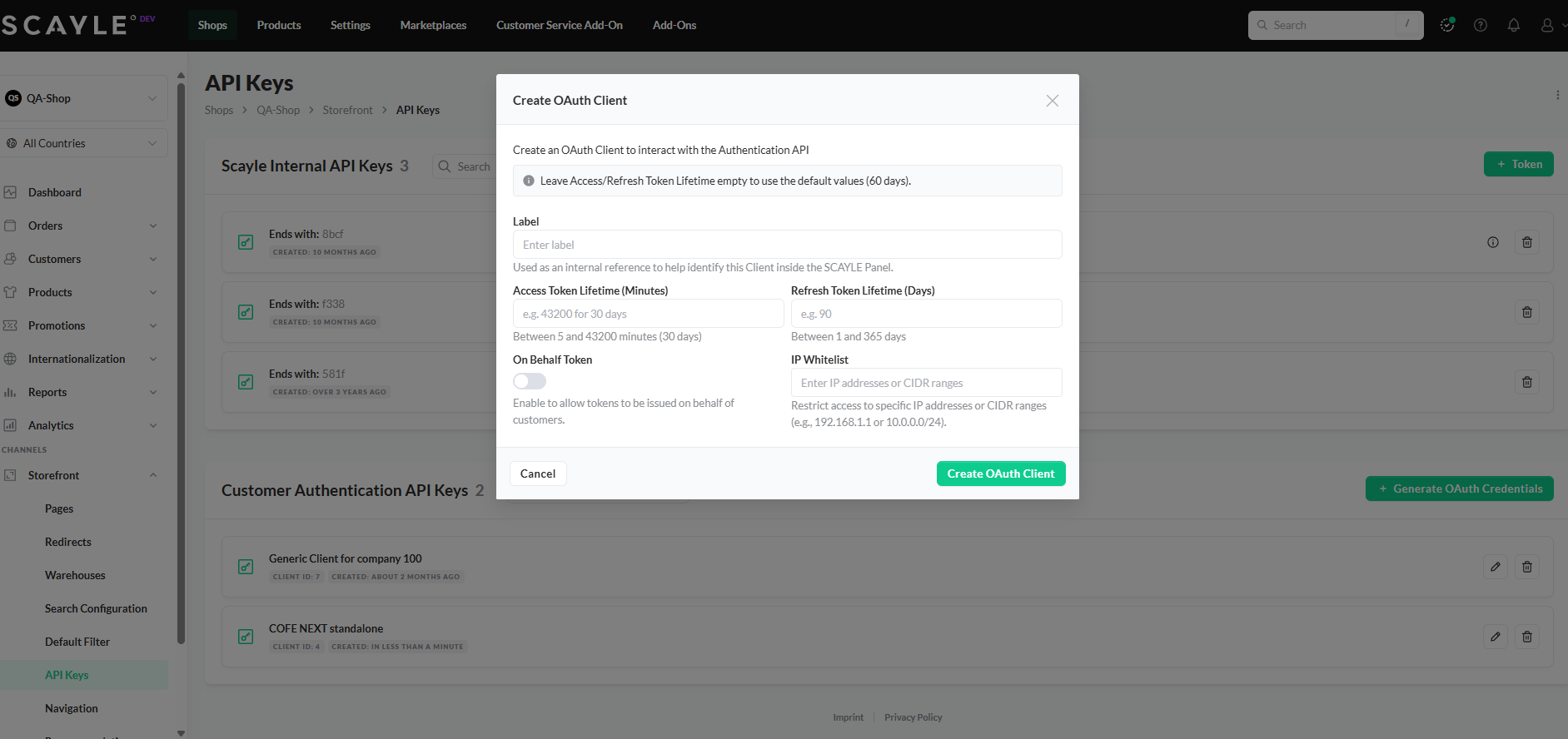Show info for key ending 8bcf
1568x739 pixels.
1493,242
